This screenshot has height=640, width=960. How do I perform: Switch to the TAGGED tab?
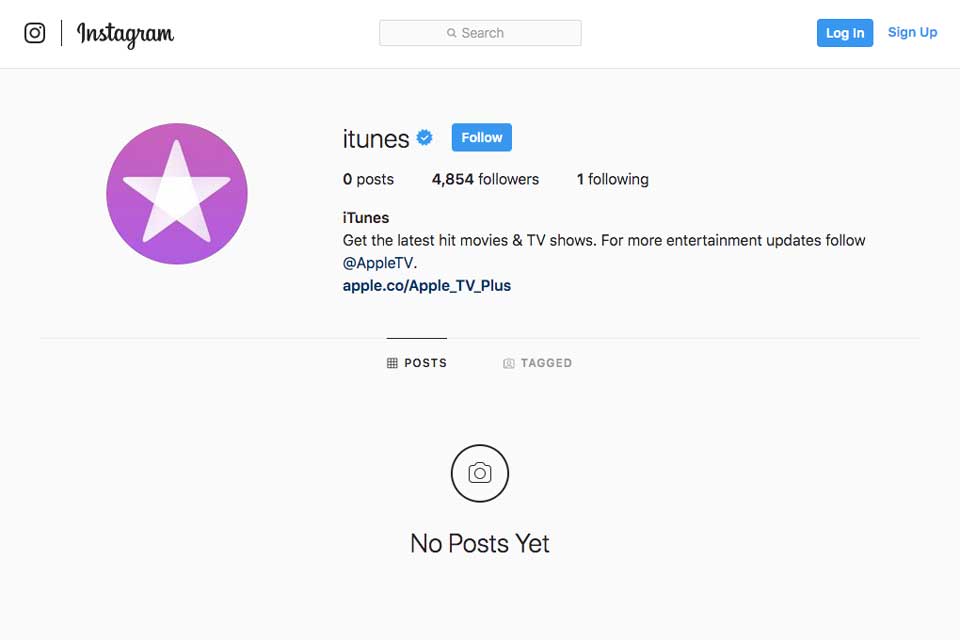coord(538,363)
